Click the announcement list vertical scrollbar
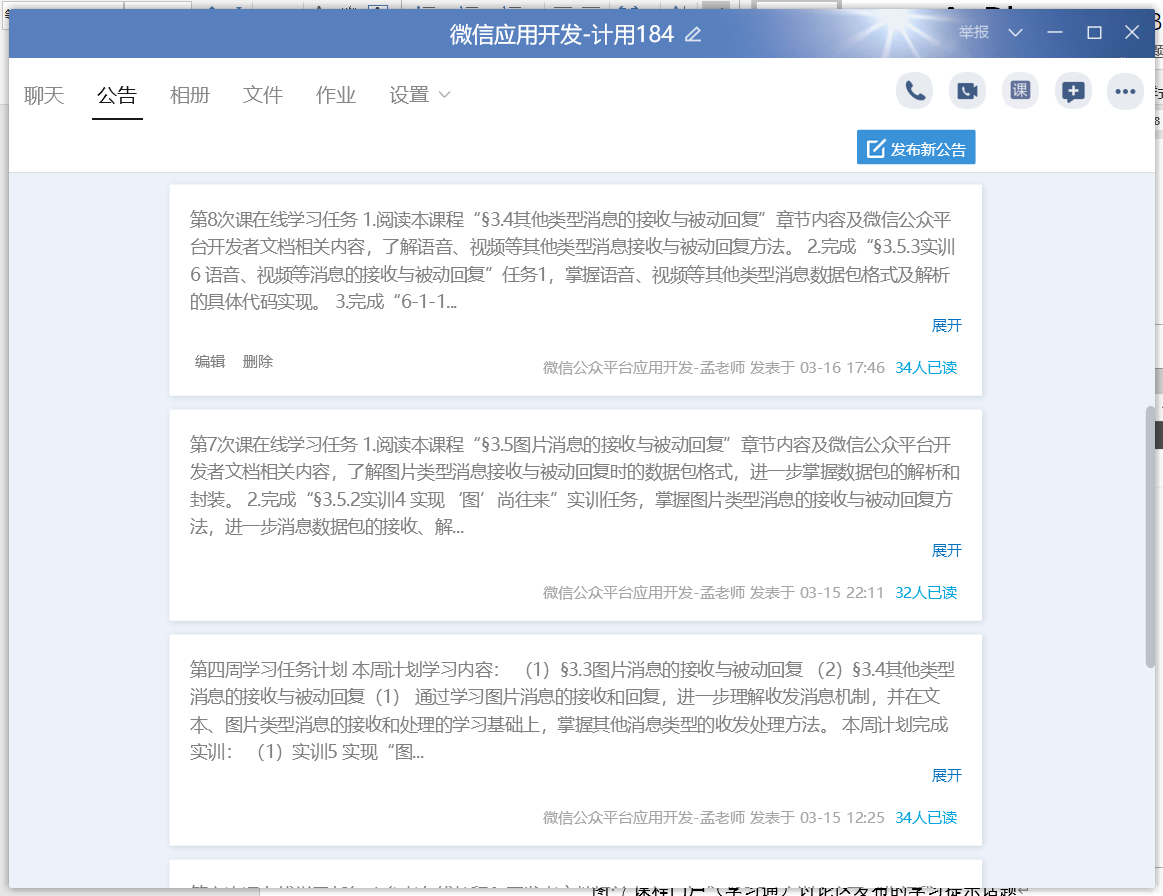Viewport: 1163px width, 896px height. click(x=1150, y=535)
